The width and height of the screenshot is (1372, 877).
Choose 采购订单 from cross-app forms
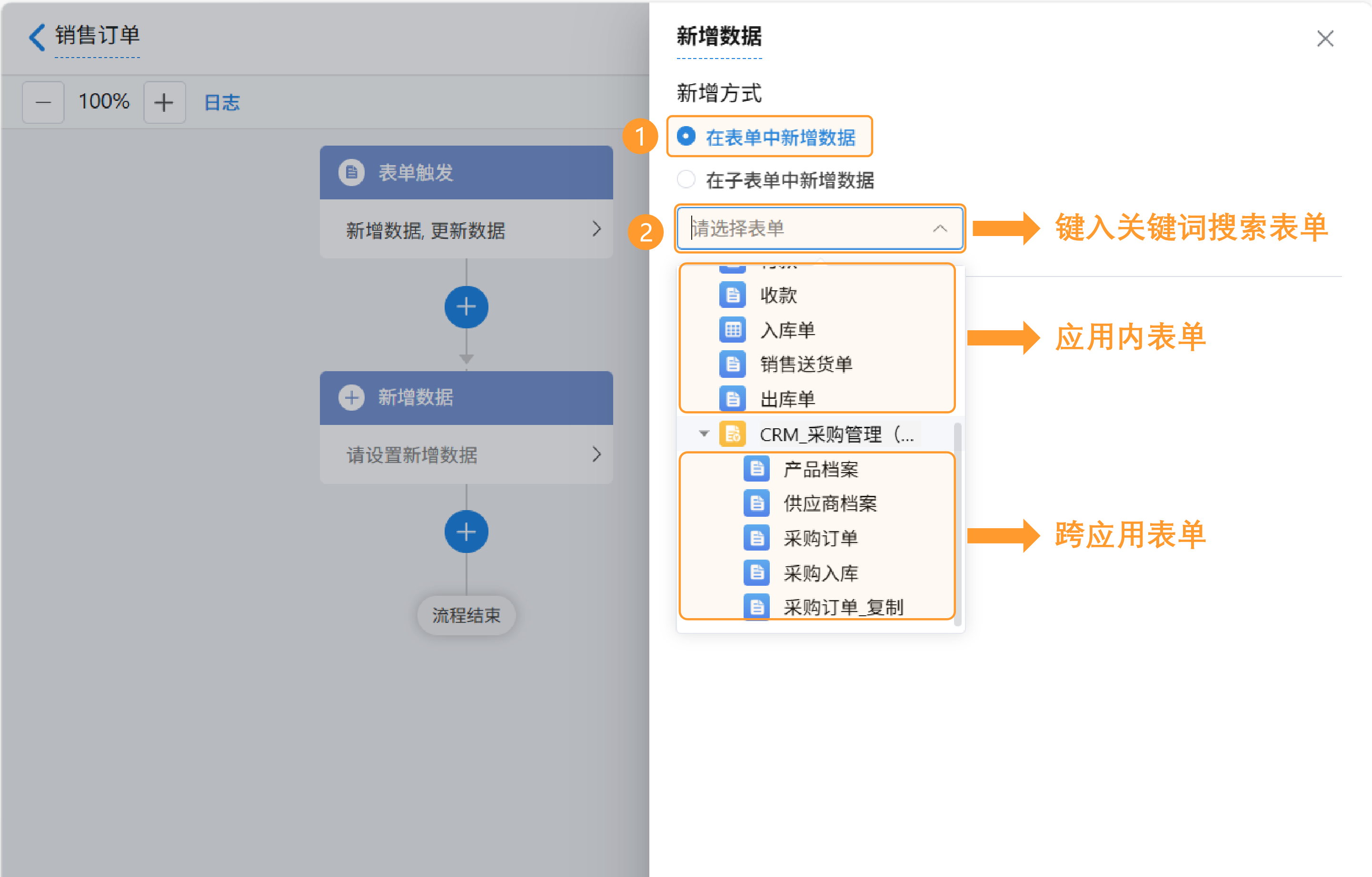tap(820, 538)
